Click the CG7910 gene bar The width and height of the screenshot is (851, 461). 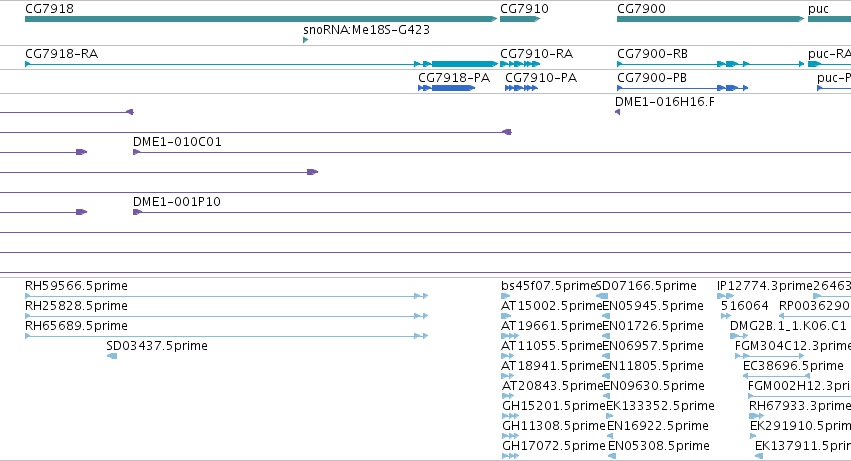coord(520,19)
